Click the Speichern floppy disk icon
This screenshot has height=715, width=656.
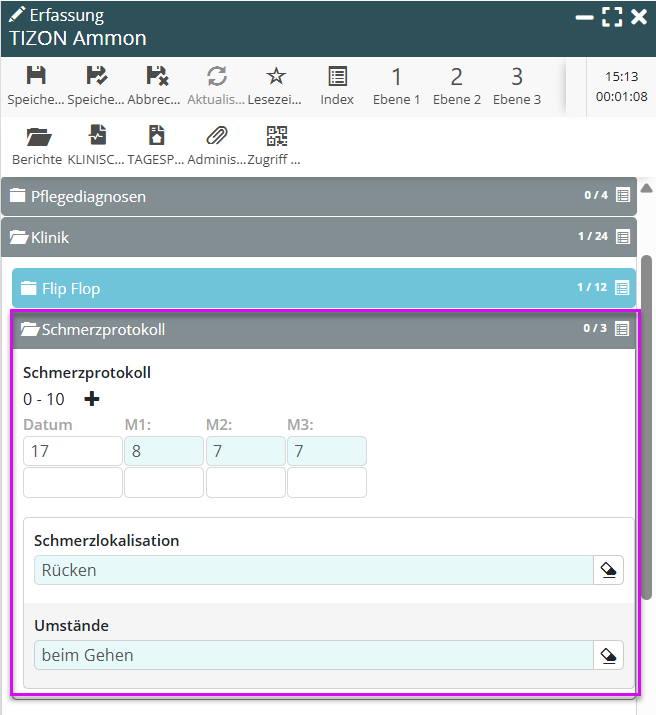click(36, 77)
